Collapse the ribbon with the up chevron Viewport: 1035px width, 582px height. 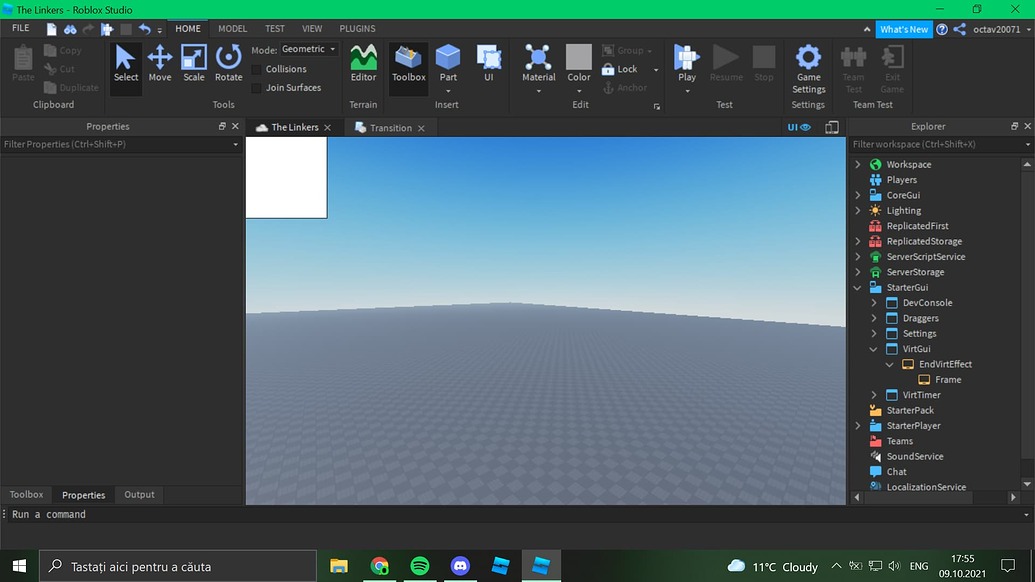point(867,29)
